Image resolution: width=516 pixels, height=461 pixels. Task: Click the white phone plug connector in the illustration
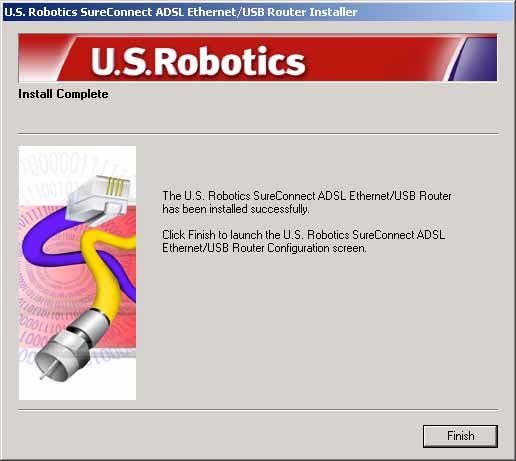(x=97, y=197)
